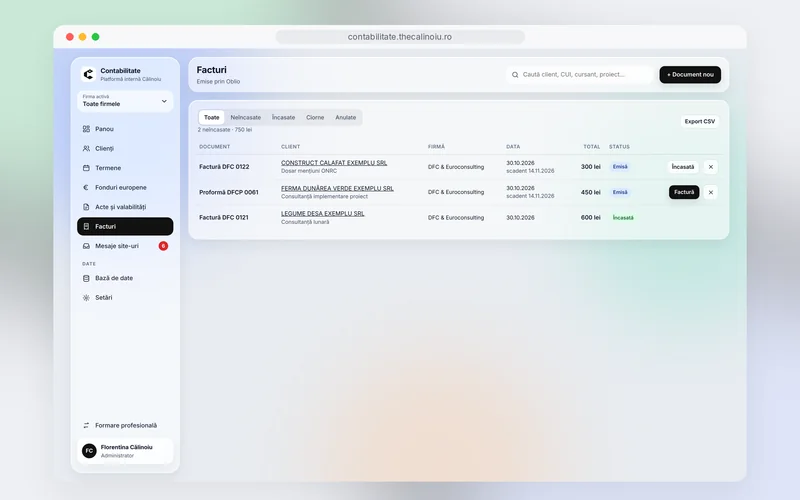800x500 pixels.
Task: Click the browser address bar URL
Action: pyautogui.click(x=400, y=37)
